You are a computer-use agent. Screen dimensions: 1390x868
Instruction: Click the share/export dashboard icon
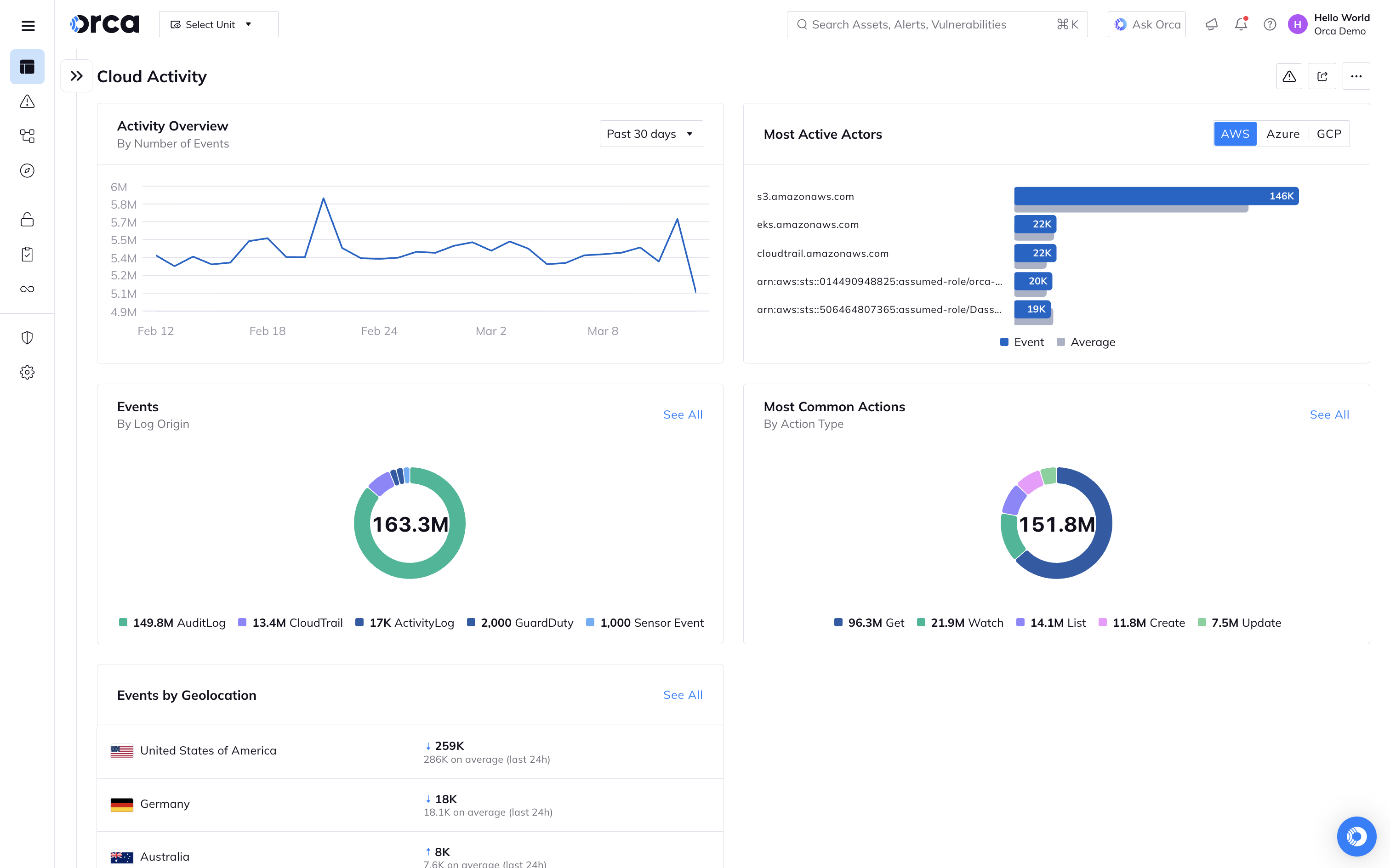click(x=1322, y=76)
